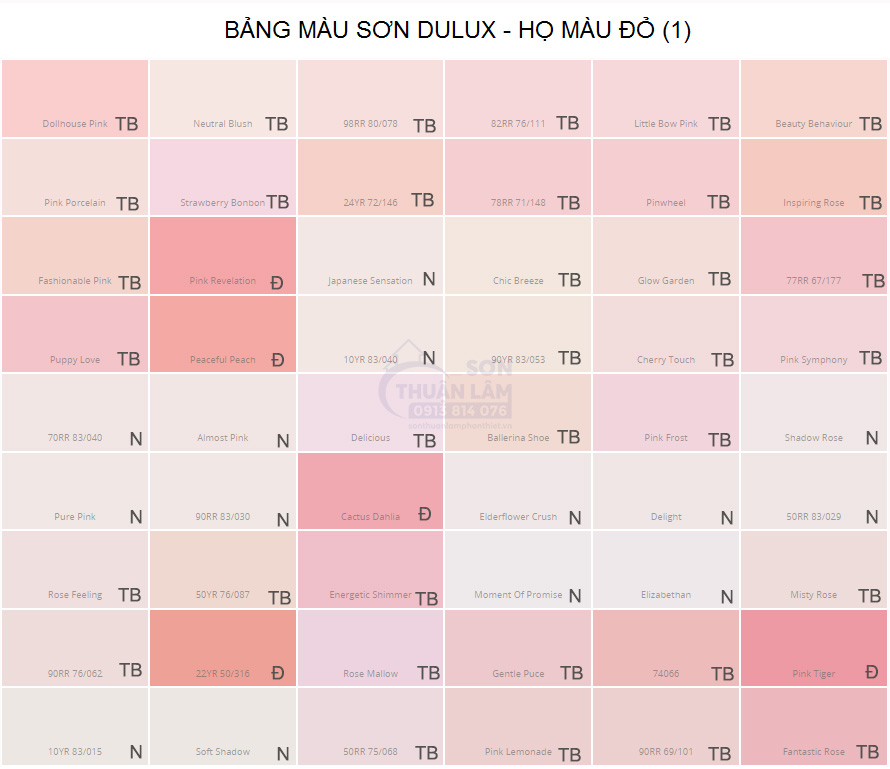Select the Japanese Sensation color swatch
Screen dimensions: 890x769
(x=370, y=255)
